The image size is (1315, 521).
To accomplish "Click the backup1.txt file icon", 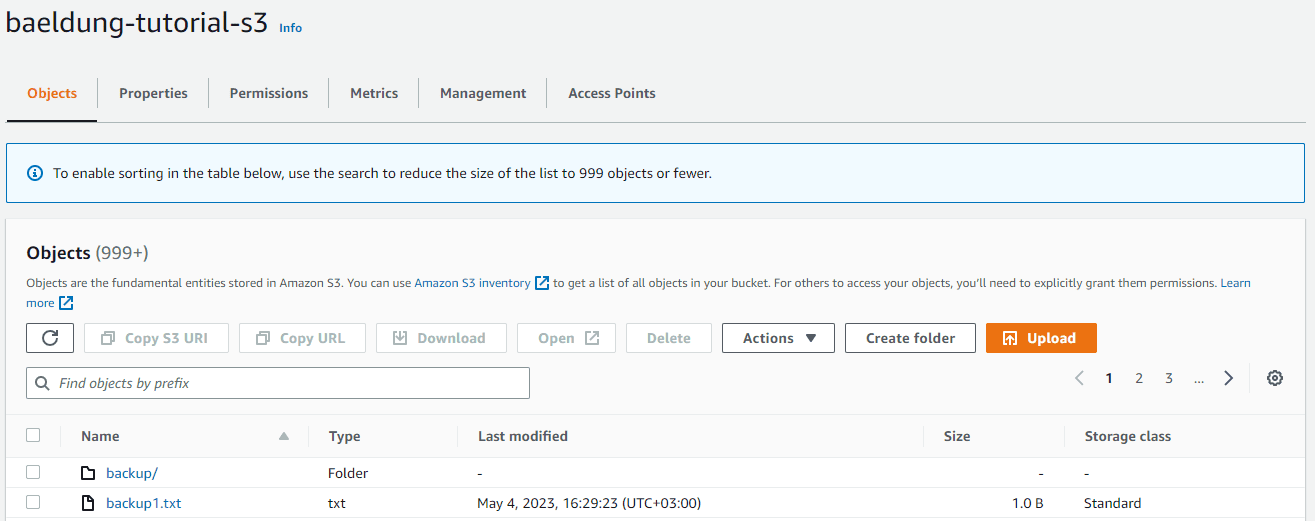I will [x=88, y=503].
